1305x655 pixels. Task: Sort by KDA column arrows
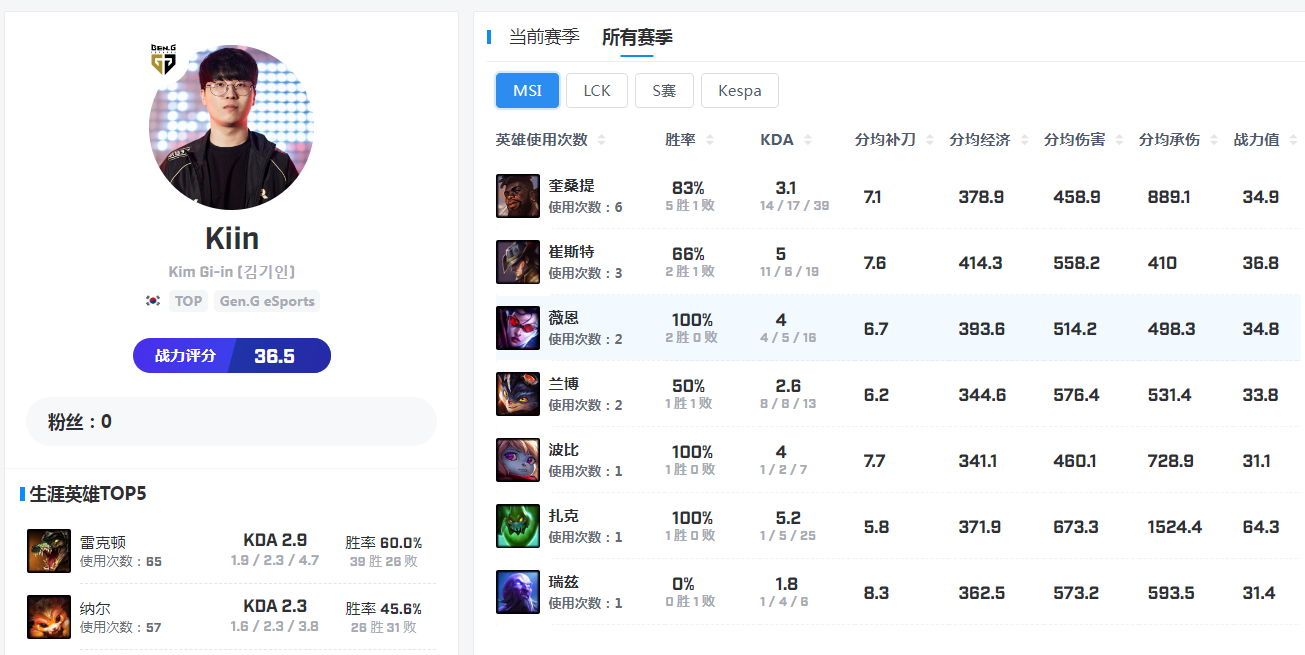coord(807,140)
